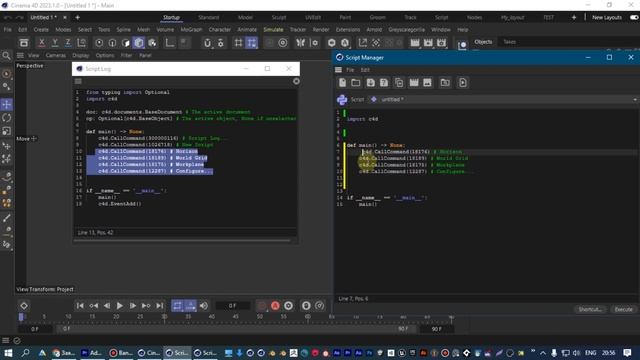This screenshot has width=640, height=360.
Task: Open the viewport Cameras menu
Action: tap(56, 55)
